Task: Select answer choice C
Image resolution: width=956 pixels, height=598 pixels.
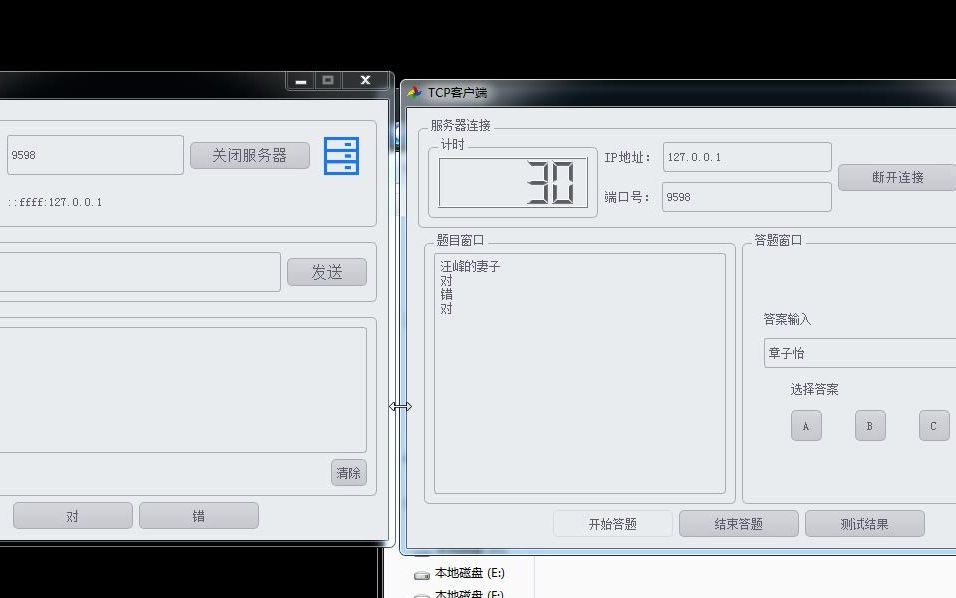Action: pos(932,425)
